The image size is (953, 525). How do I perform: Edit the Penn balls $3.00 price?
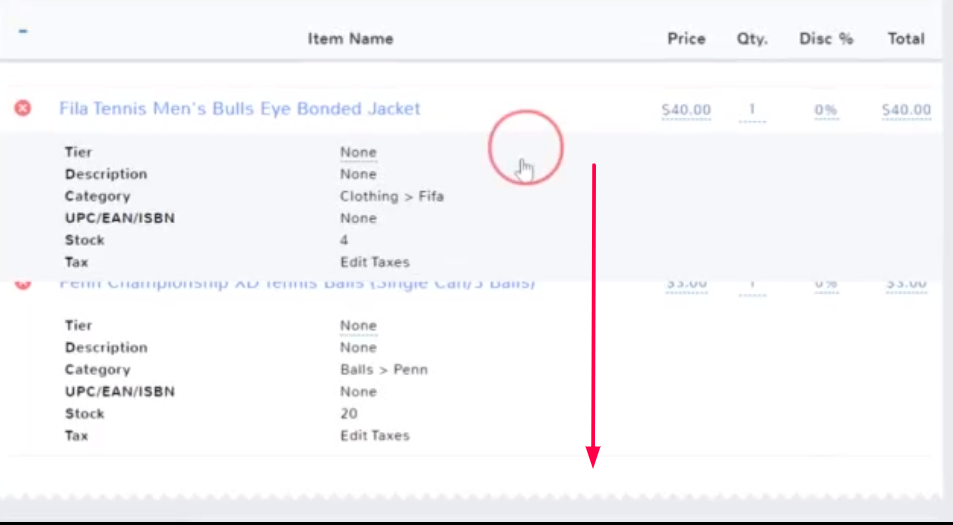(686, 285)
